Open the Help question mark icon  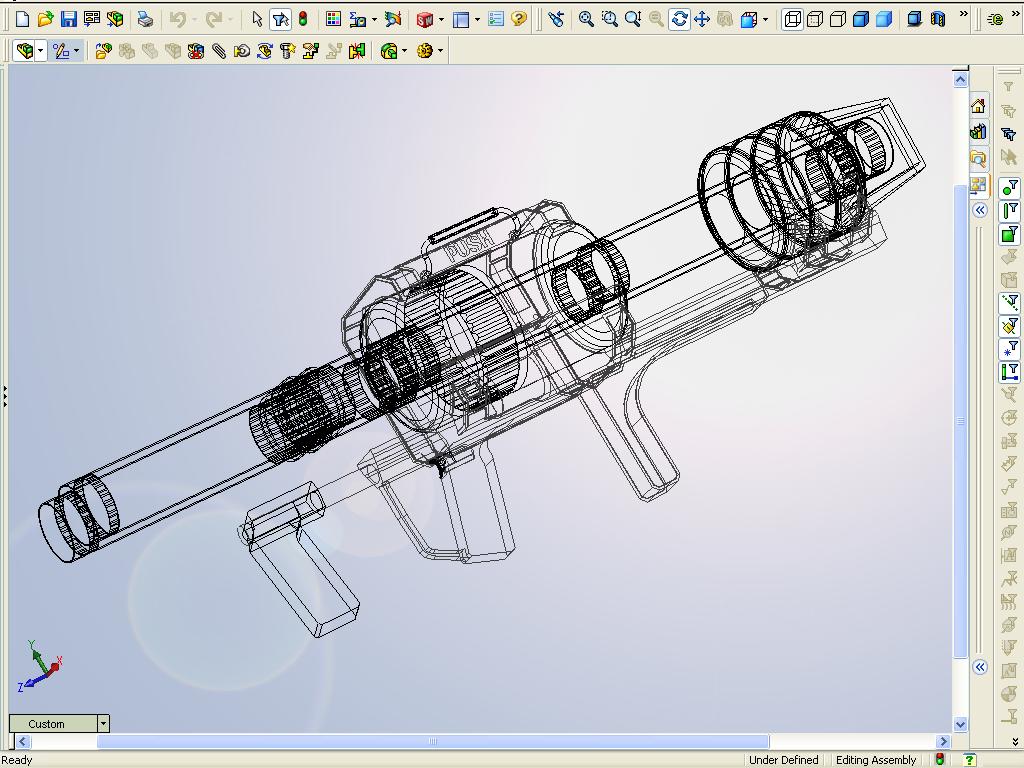click(x=518, y=19)
